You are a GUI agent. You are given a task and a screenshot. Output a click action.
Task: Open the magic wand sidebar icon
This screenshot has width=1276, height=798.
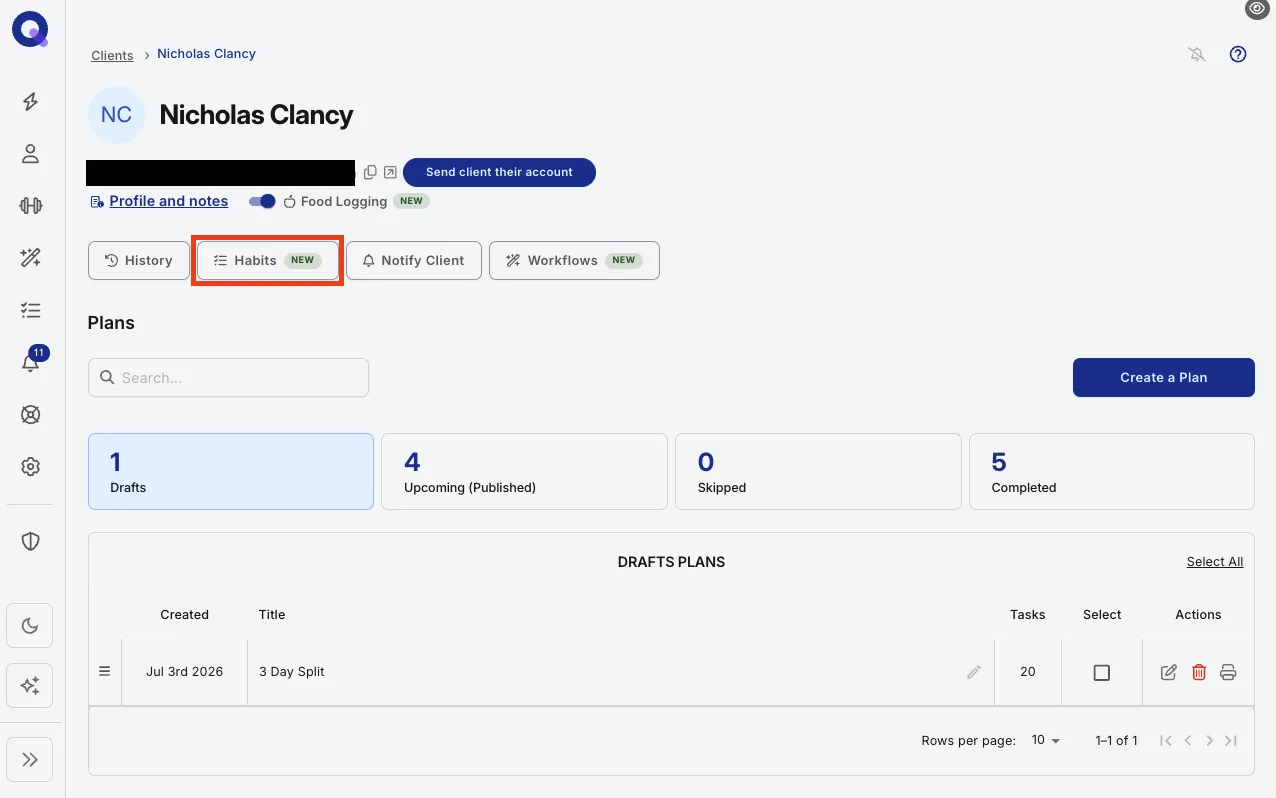tap(30, 258)
